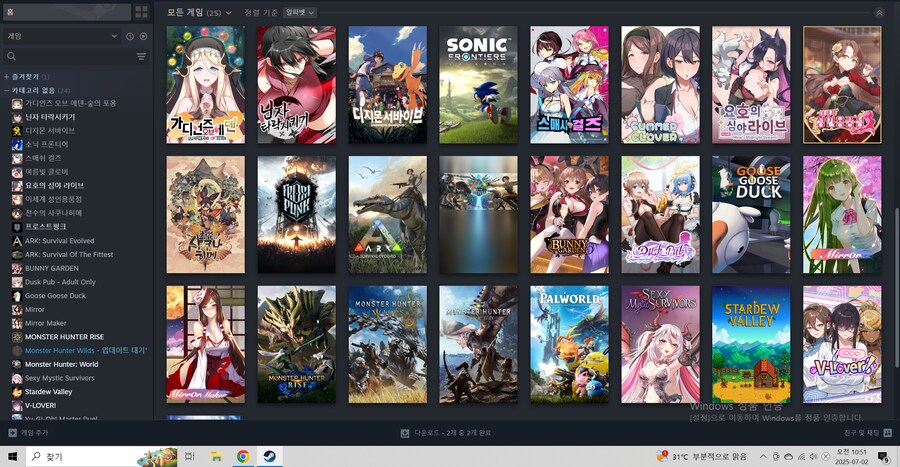The width and height of the screenshot is (900, 467).
Task: Show hidden tray icons chevron
Action: point(763,457)
